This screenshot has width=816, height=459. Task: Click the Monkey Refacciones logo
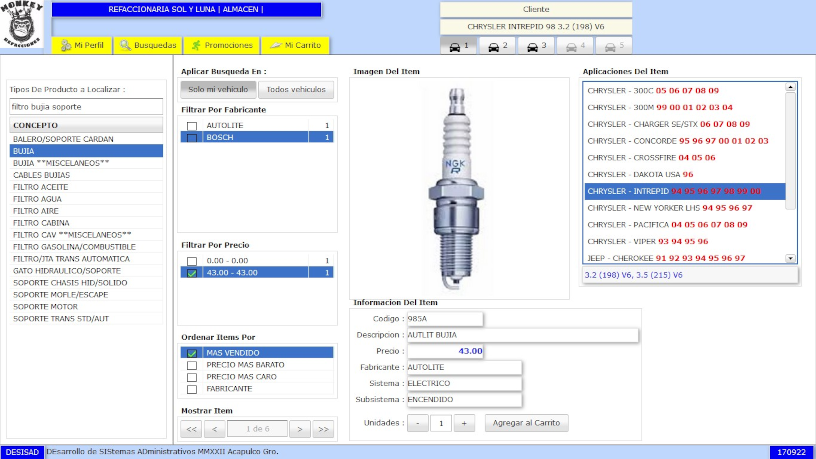click(x=22, y=24)
